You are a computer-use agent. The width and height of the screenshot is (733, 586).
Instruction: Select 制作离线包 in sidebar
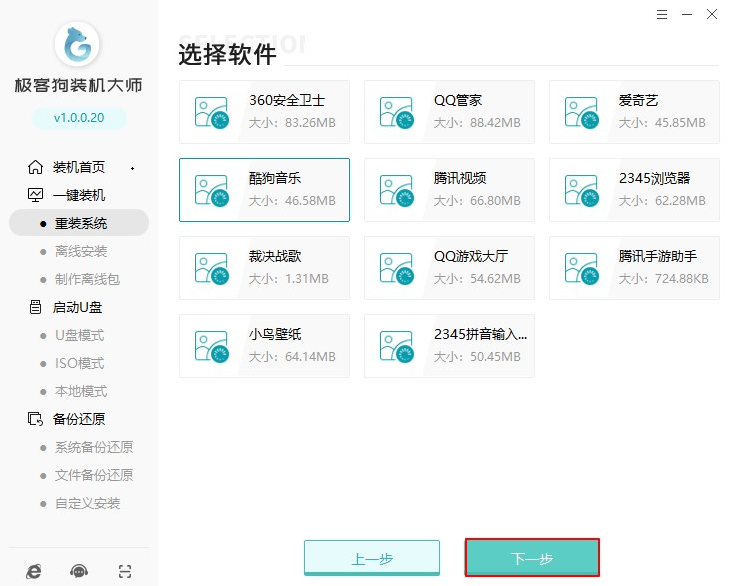[x=87, y=279]
